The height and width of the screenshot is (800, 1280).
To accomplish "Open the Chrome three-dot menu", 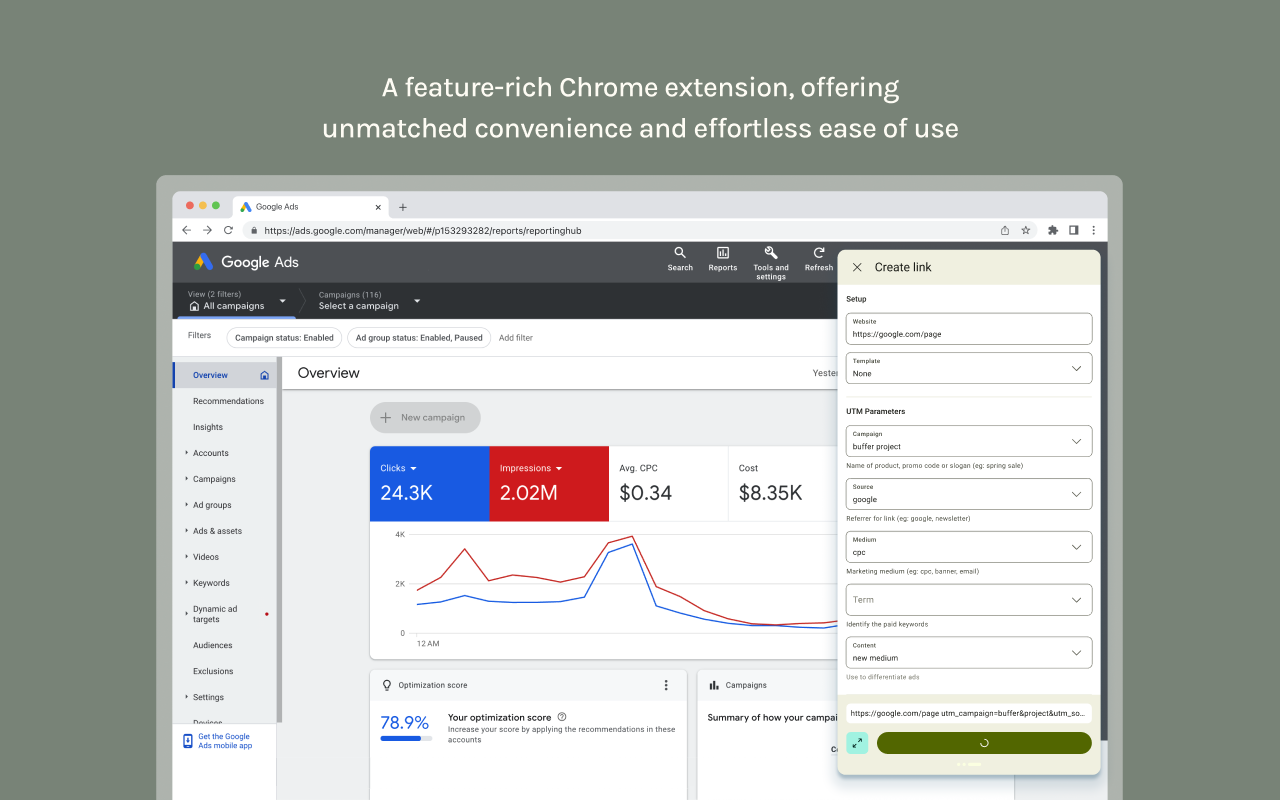I will 1093,230.
